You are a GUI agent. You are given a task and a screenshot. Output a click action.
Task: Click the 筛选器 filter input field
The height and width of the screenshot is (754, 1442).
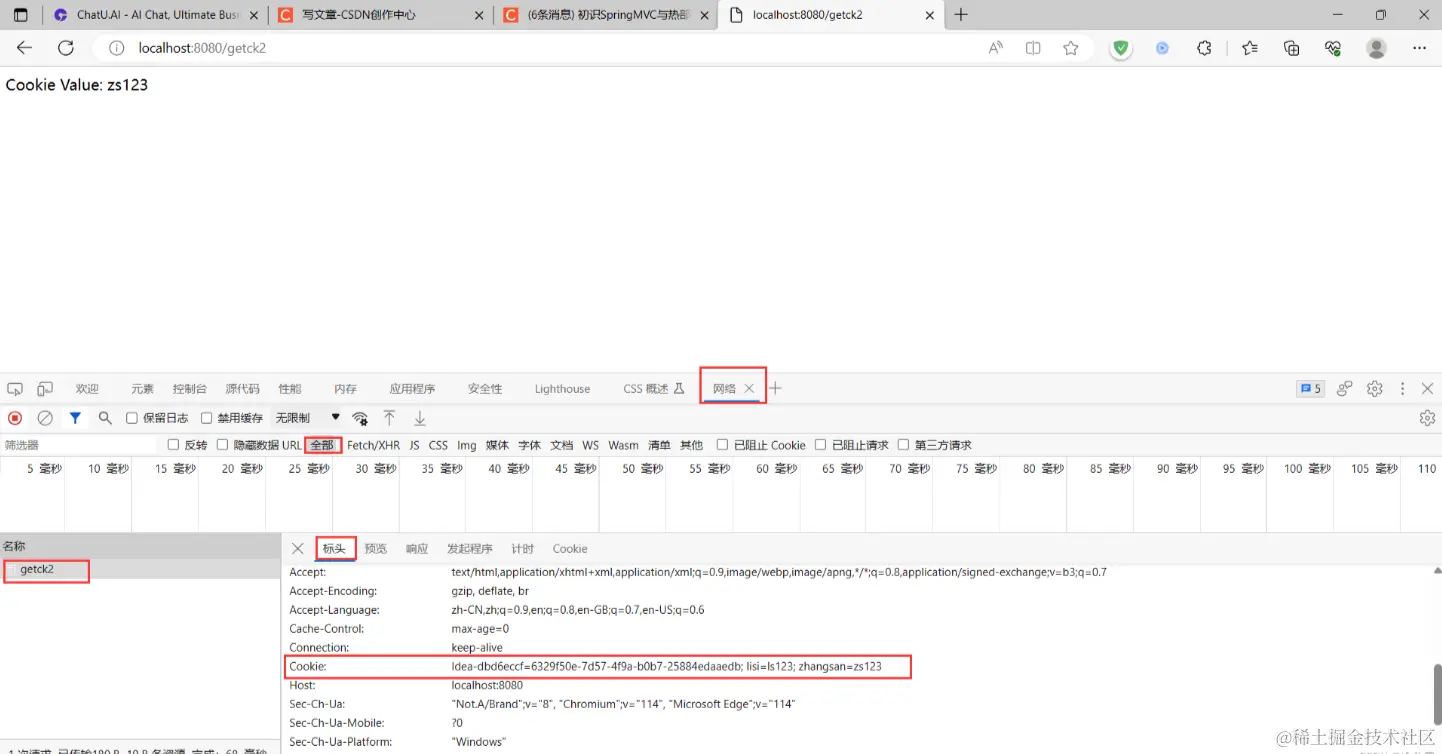tap(80, 445)
